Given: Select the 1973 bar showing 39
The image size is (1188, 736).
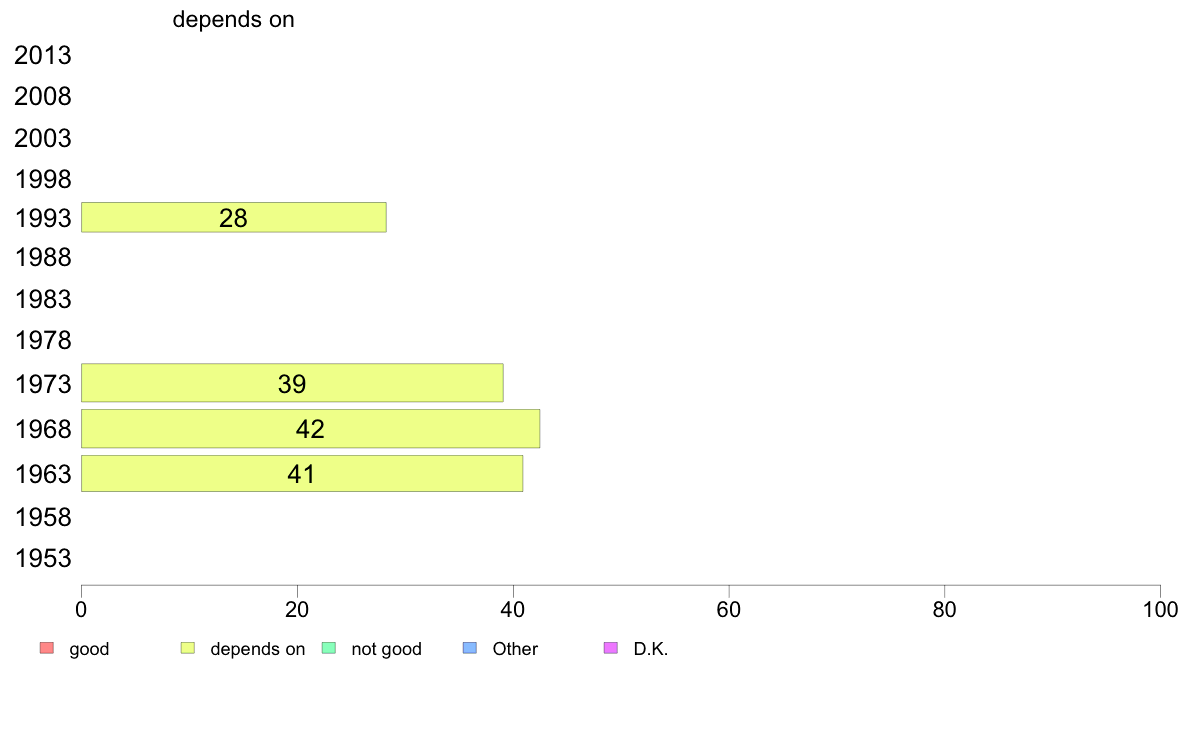Looking at the screenshot, I should pyautogui.click(x=292, y=383).
